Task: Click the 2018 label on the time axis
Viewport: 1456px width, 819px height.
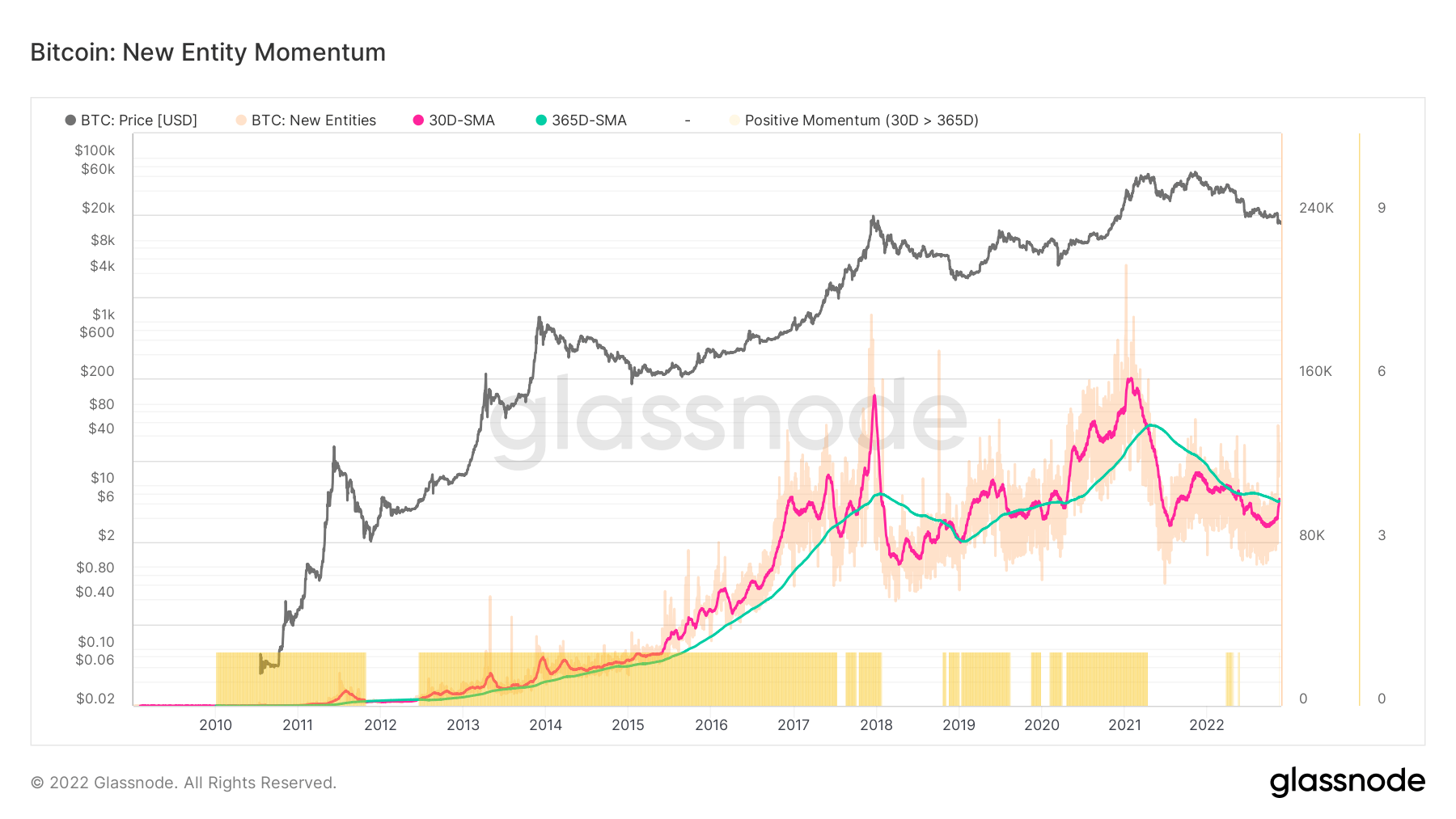Action: (876, 724)
